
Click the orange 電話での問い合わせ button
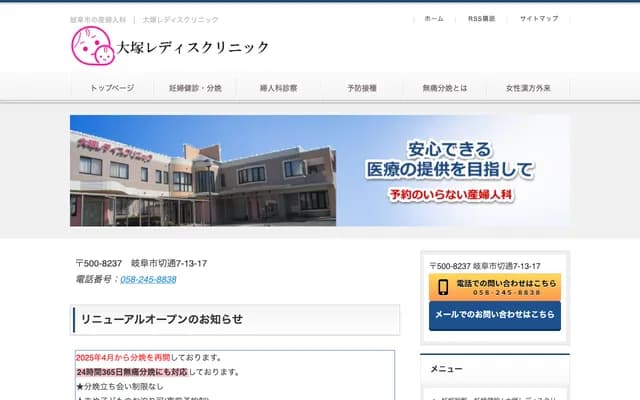coord(495,287)
